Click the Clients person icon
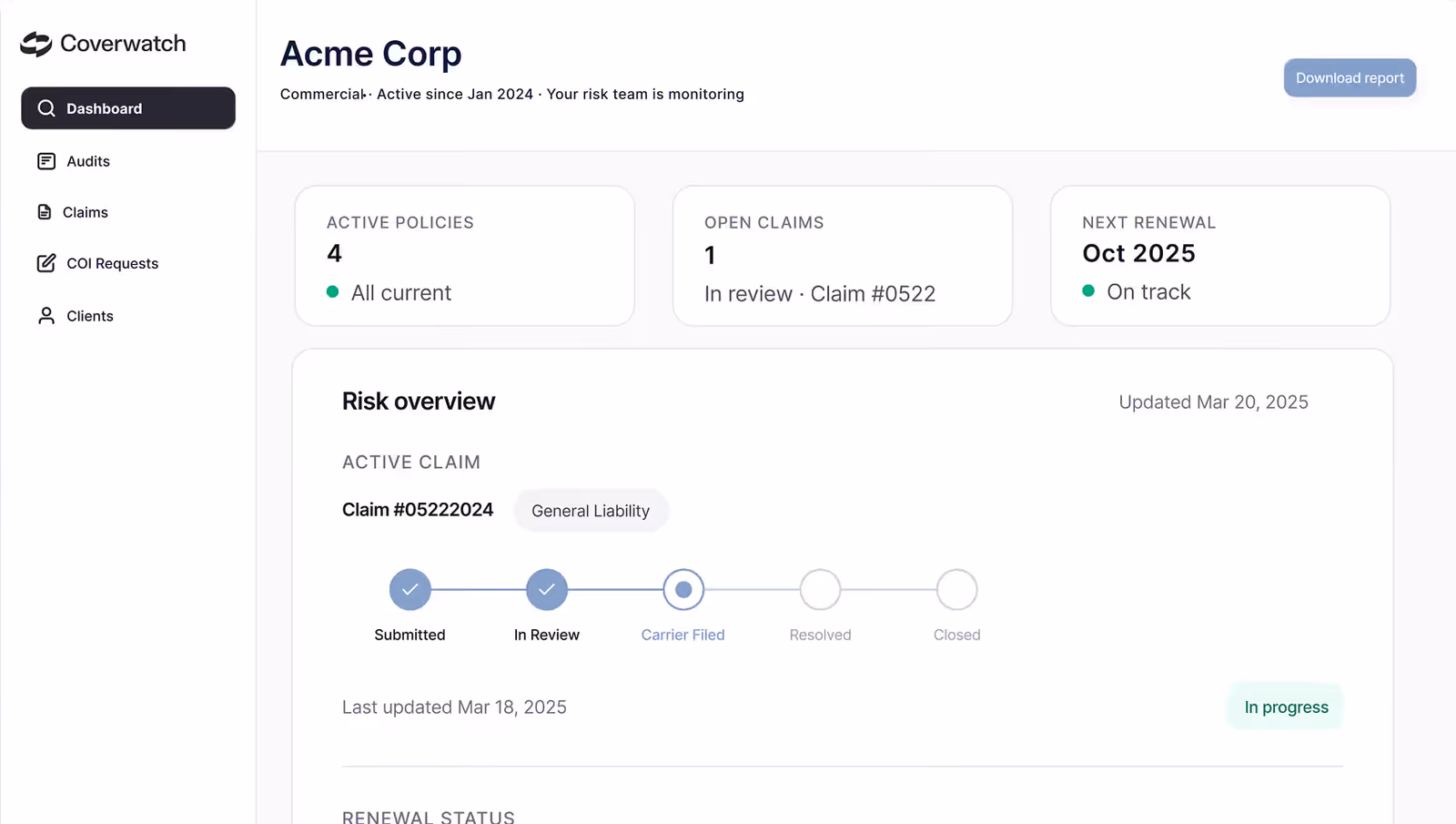The width and height of the screenshot is (1456, 824). click(x=46, y=316)
